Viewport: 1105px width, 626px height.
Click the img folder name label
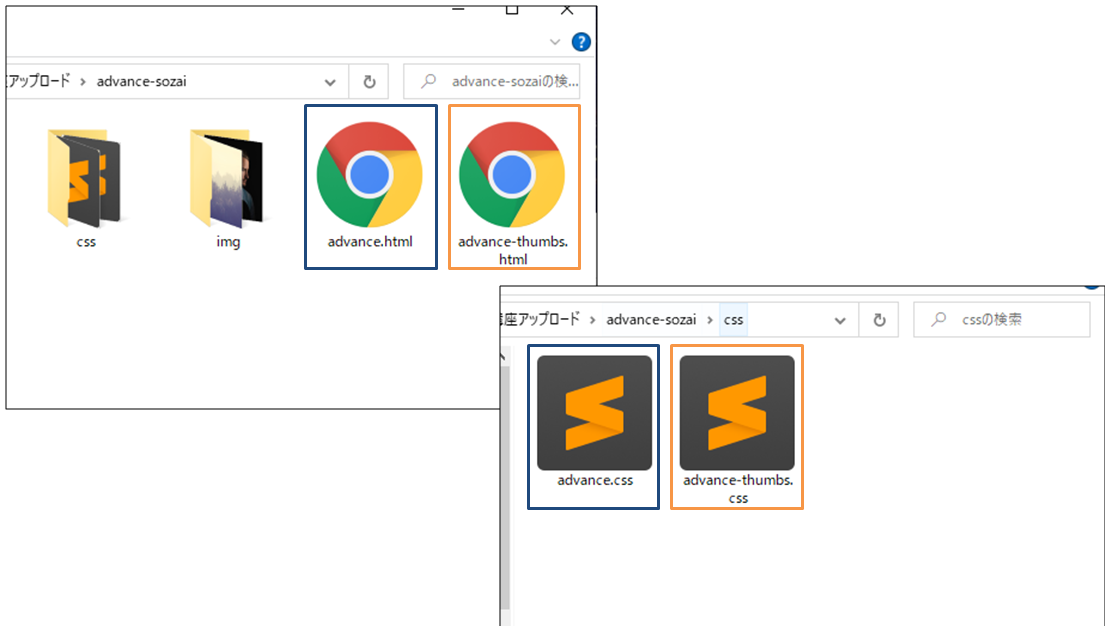[228, 242]
